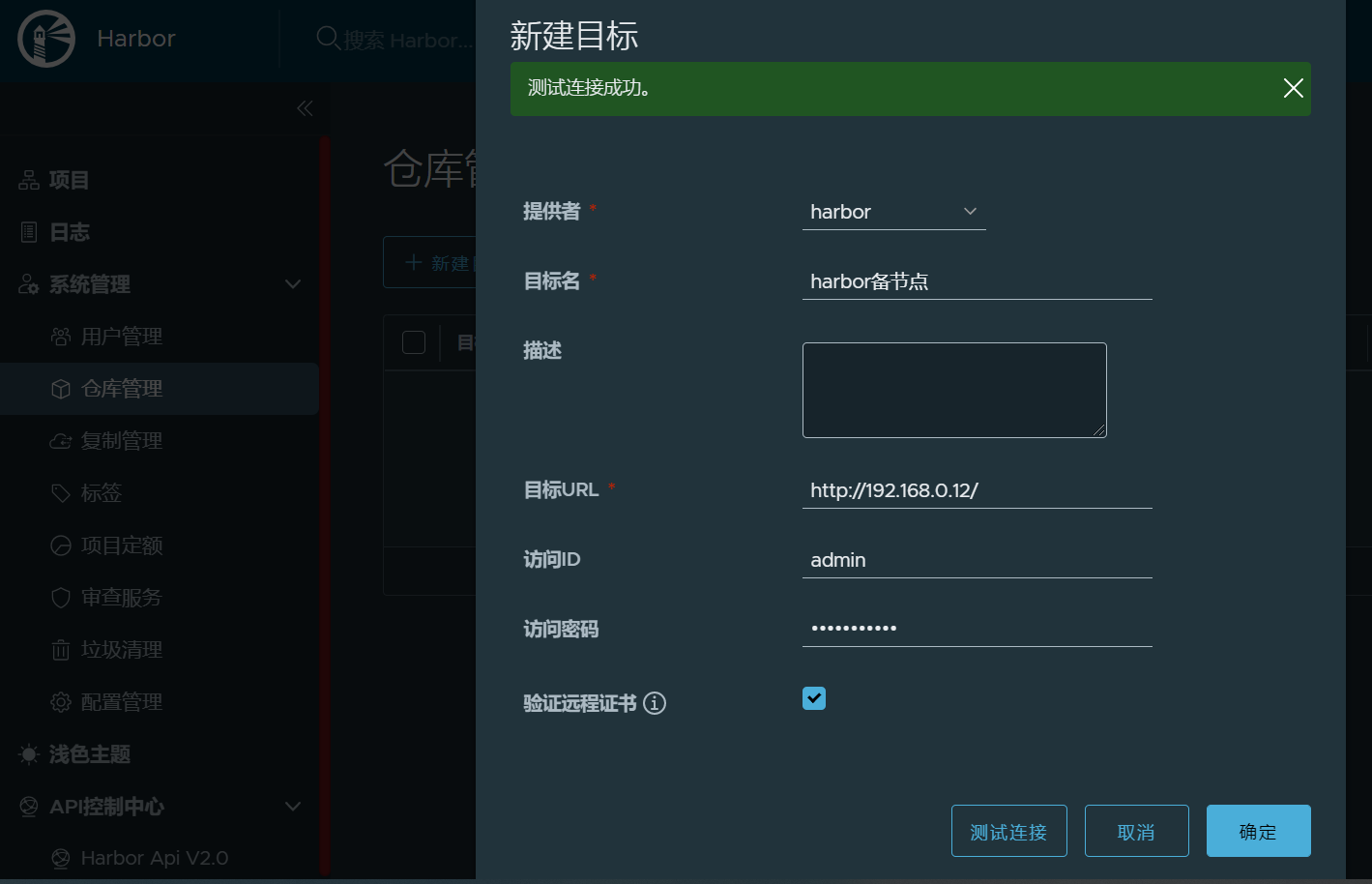Click the 验证远程证书 label text
Image resolution: width=1372 pixels, height=884 pixels.
[580, 703]
